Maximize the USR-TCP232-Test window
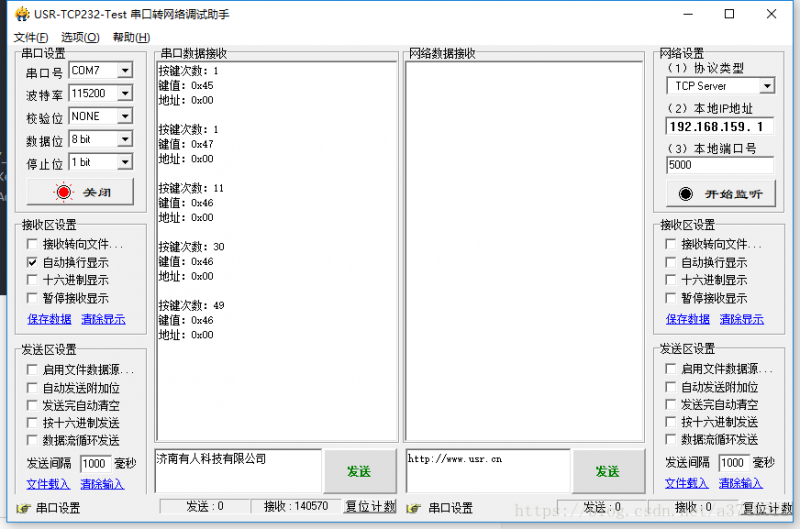800x529 pixels. [730, 14]
